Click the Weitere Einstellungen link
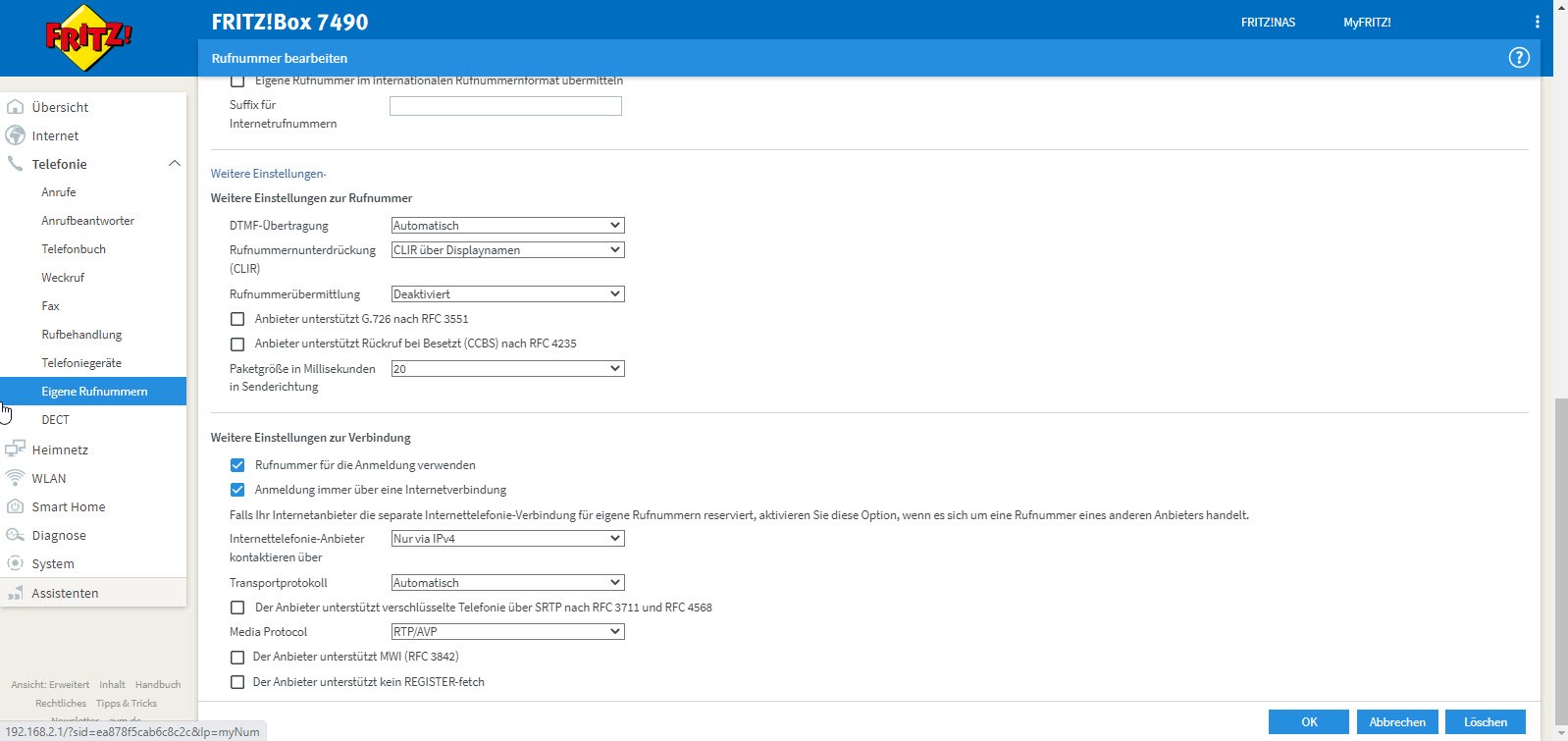This screenshot has width=1568, height=741. (268, 174)
